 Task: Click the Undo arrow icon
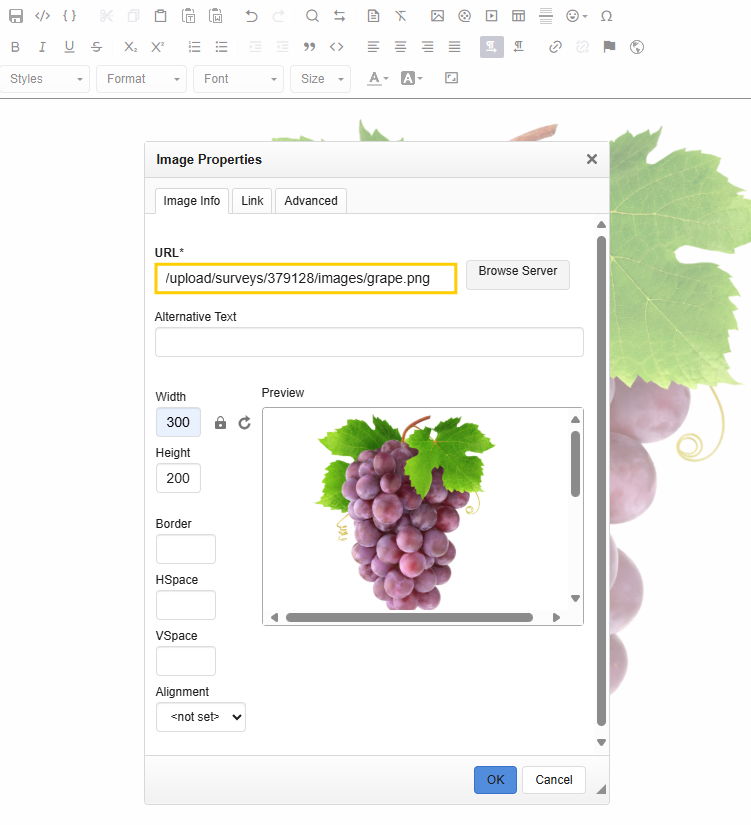coord(251,16)
